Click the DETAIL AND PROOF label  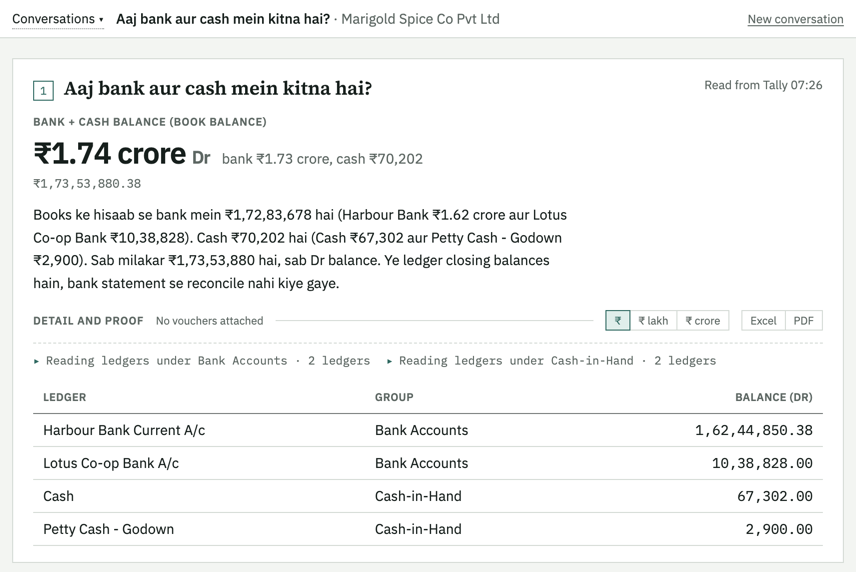88,320
